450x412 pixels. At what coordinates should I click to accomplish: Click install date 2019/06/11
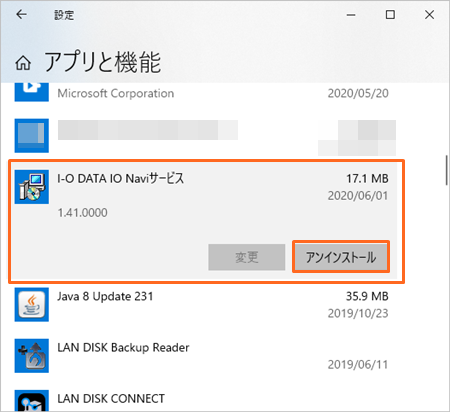(358, 365)
